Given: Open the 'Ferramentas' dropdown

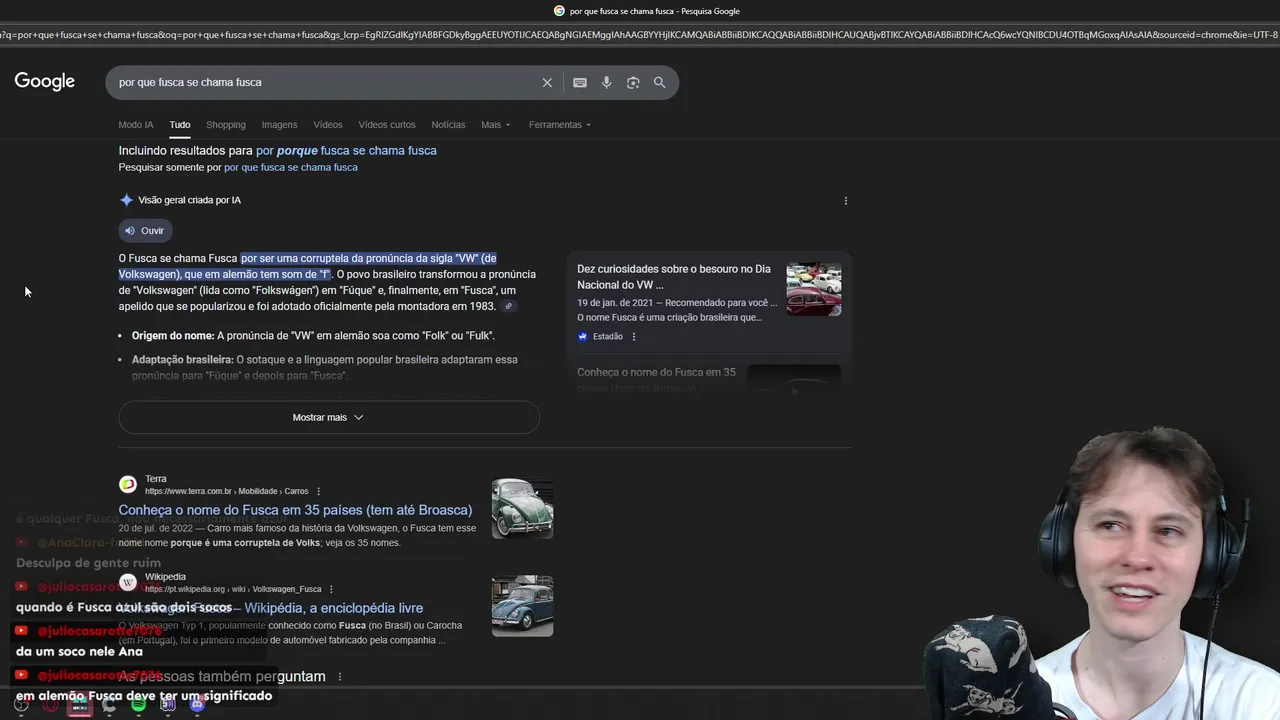Looking at the screenshot, I should pos(560,125).
